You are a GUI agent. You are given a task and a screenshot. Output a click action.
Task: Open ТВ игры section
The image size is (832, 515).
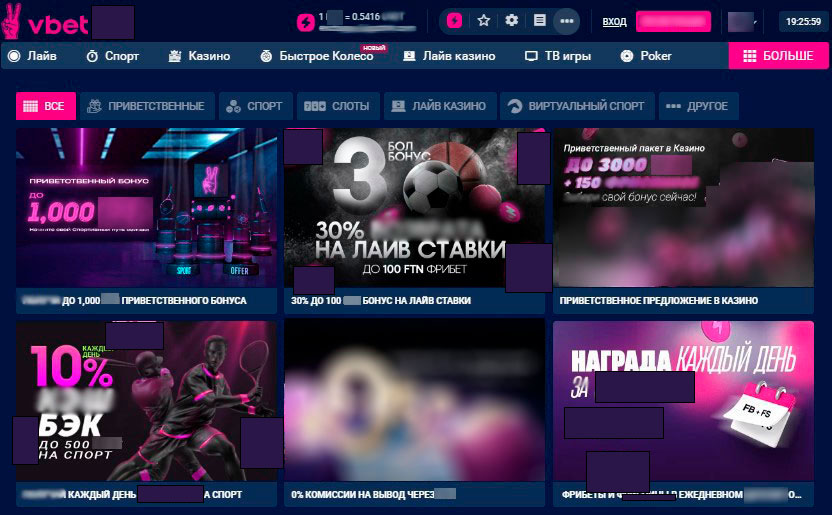pos(558,56)
